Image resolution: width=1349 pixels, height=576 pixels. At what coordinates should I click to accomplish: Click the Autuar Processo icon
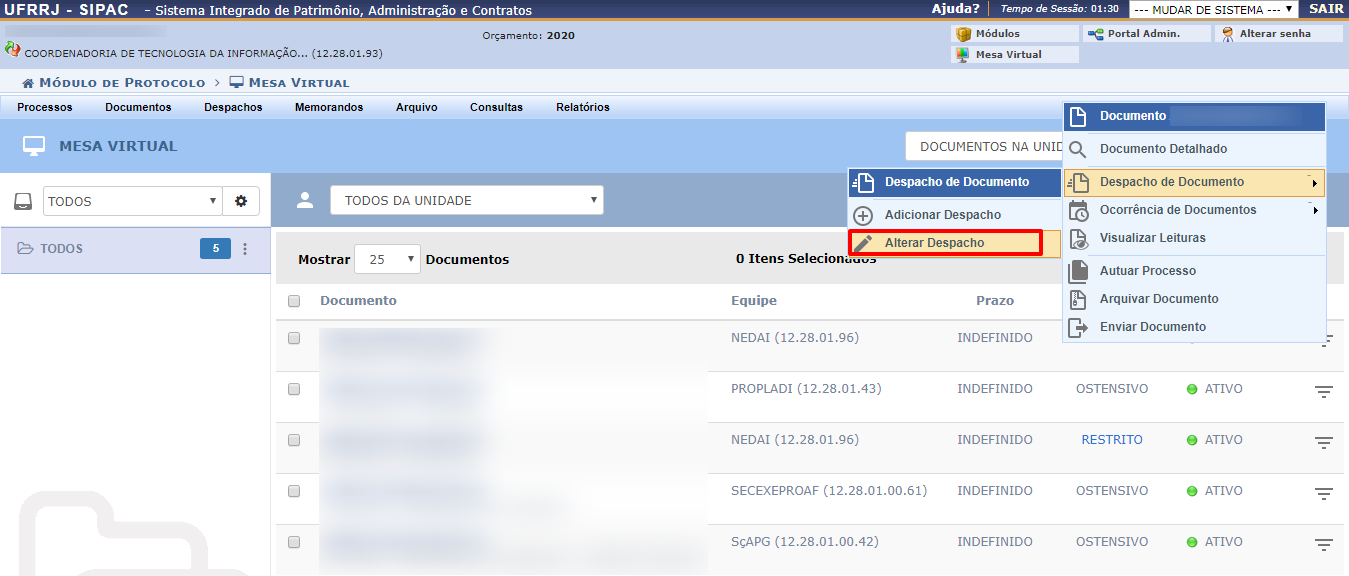pyautogui.click(x=1078, y=271)
